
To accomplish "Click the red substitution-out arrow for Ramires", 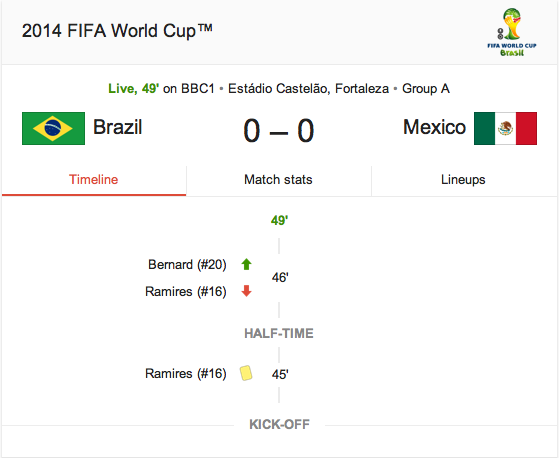I will point(246,291).
